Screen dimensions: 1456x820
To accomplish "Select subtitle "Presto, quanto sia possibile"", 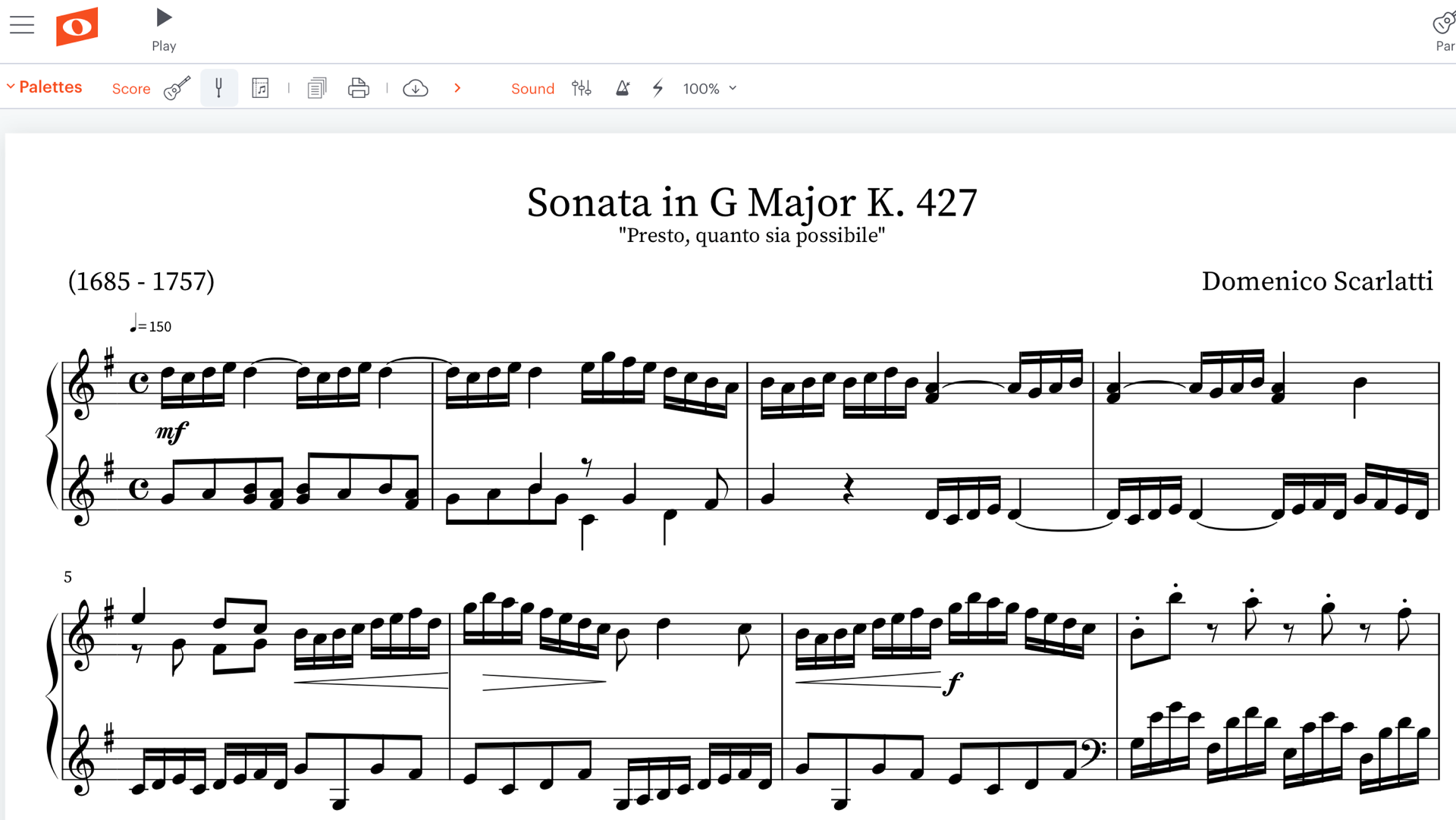I will 752,236.
